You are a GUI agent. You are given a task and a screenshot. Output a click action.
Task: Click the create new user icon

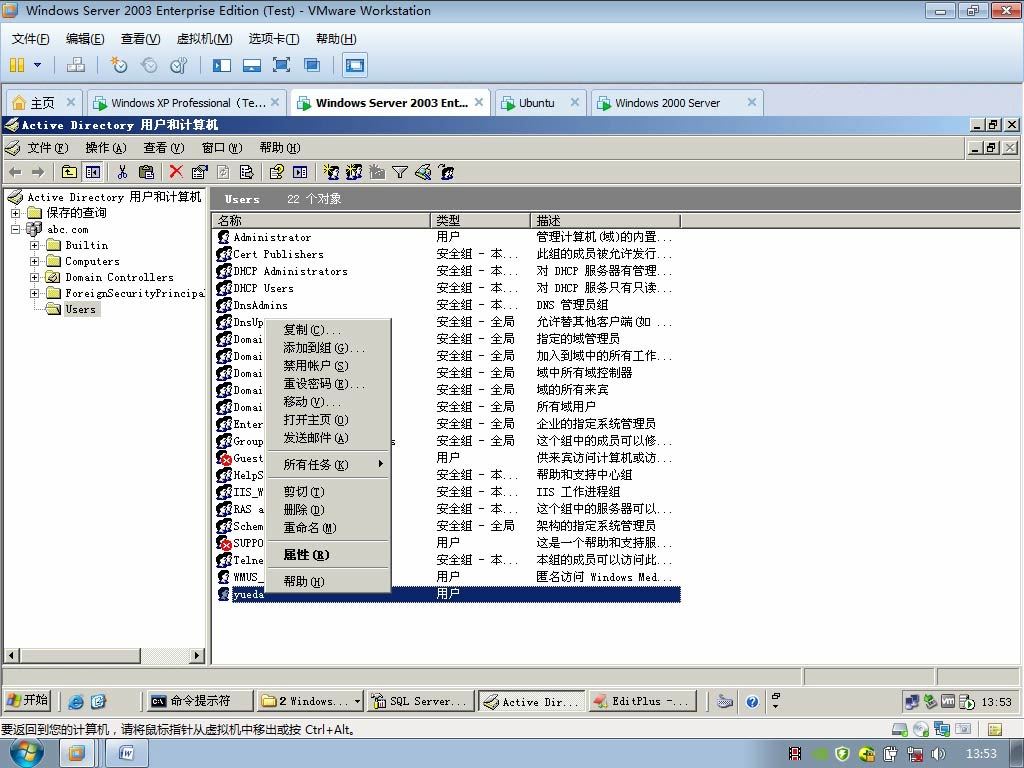(x=331, y=172)
